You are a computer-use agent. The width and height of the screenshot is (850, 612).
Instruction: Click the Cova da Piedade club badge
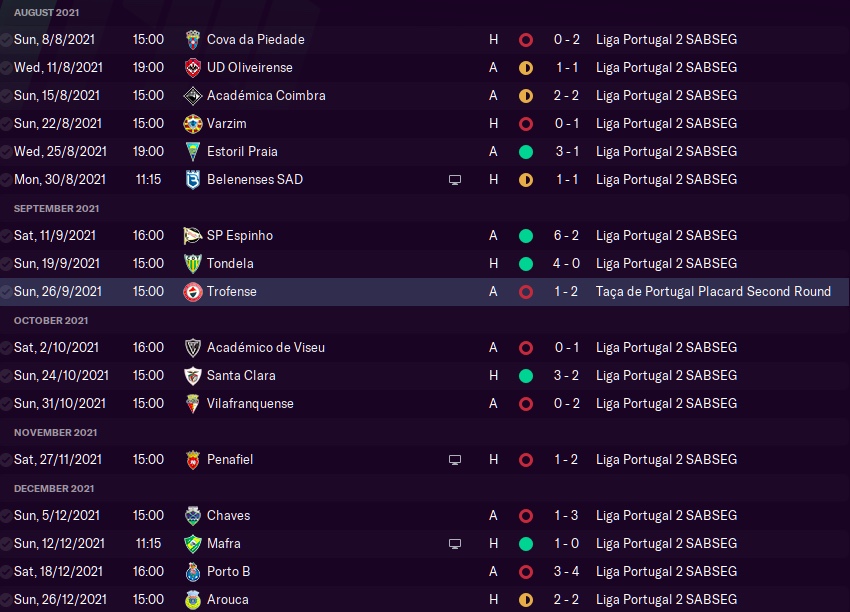click(x=193, y=40)
